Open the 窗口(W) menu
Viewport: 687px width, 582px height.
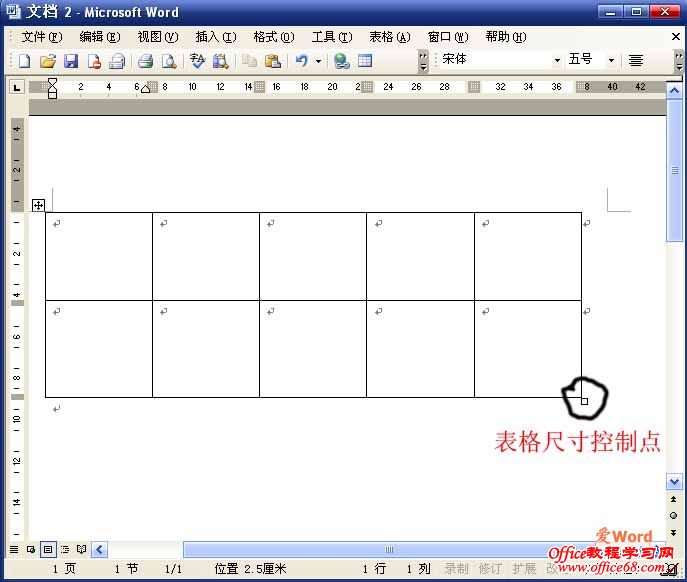448,37
